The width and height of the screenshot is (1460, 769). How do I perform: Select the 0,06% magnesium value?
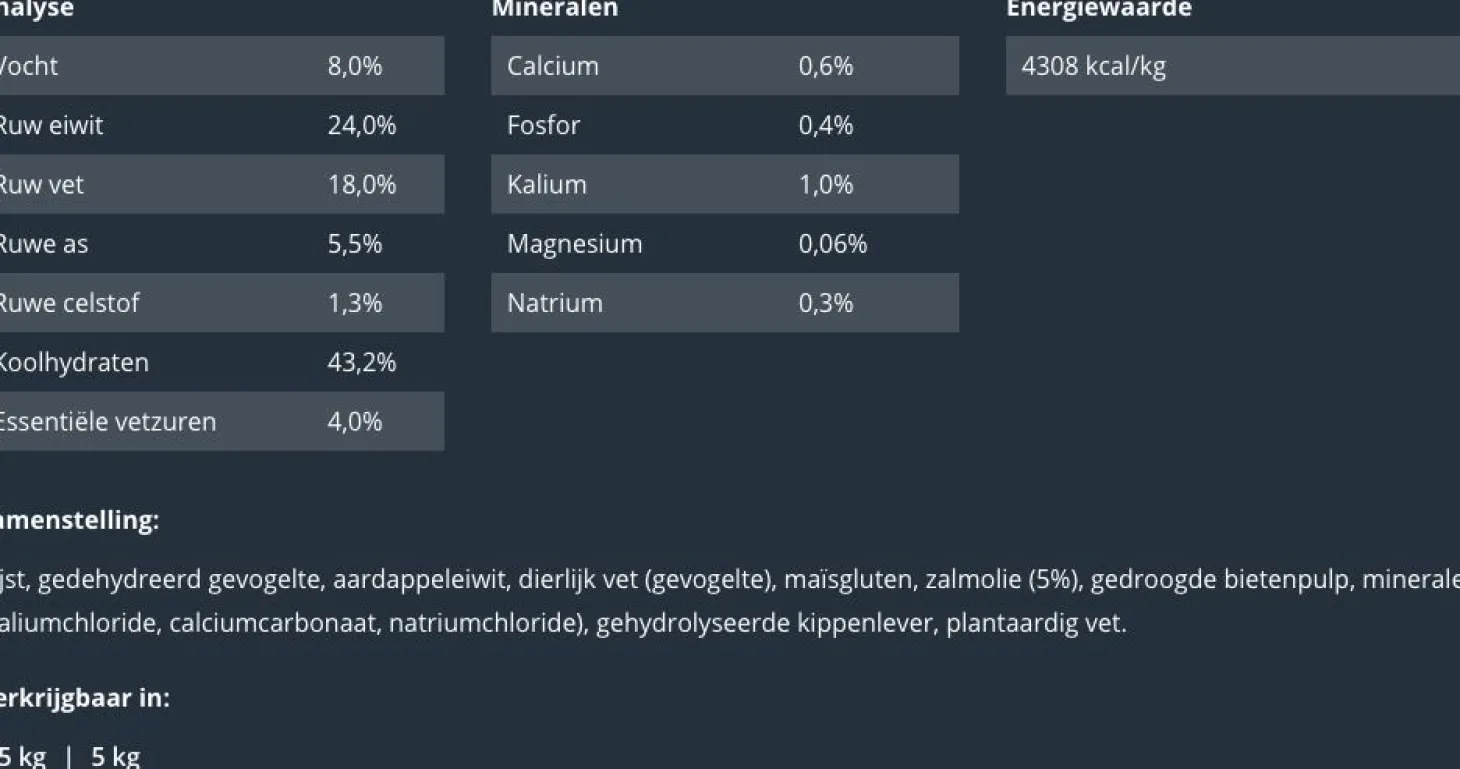832,244
